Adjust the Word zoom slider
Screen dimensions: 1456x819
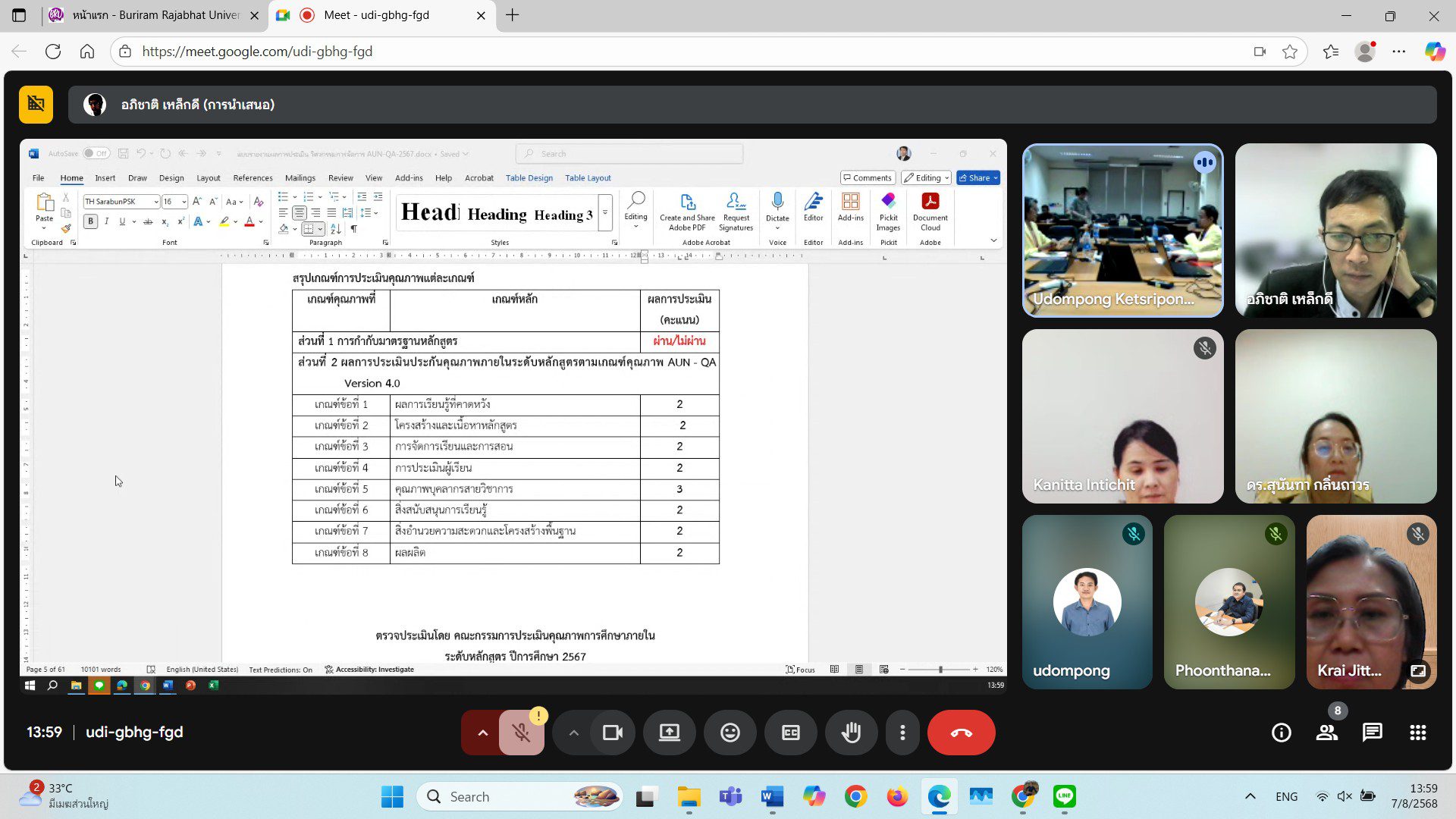click(939, 670)
